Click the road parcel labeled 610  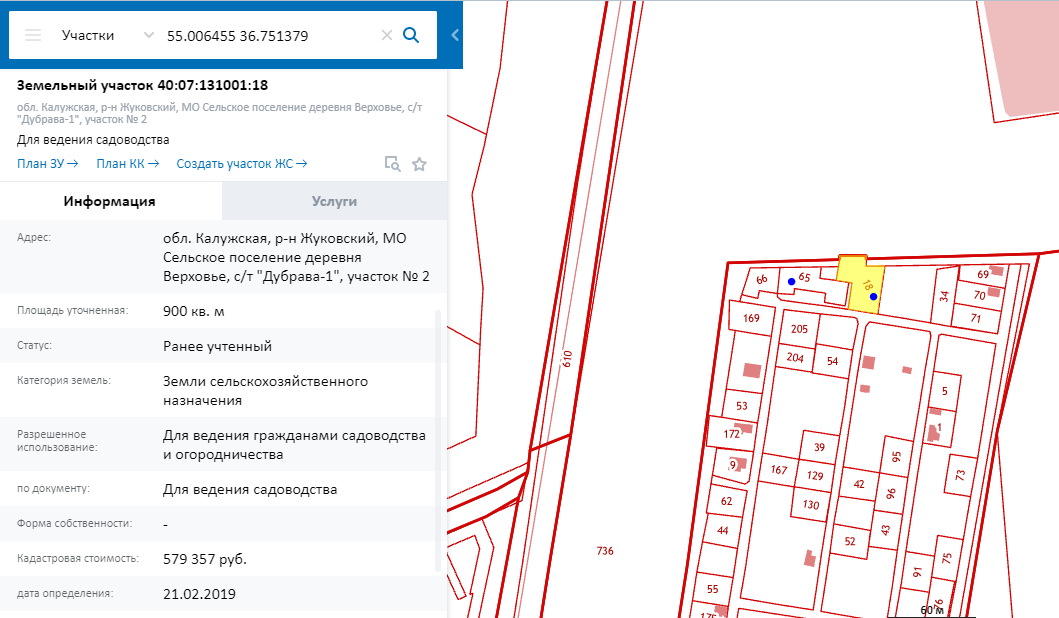567,359
